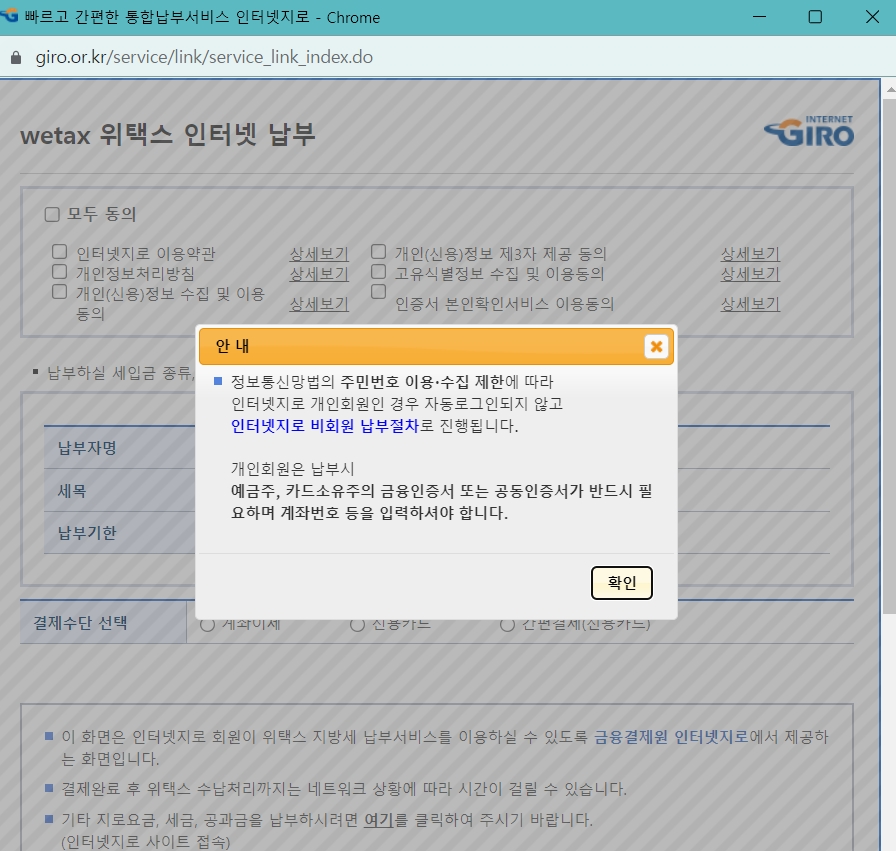
Task: Open 상세보기 for 개인(신용)정보 수집 및 이용 동의
Action: point(319,303)
